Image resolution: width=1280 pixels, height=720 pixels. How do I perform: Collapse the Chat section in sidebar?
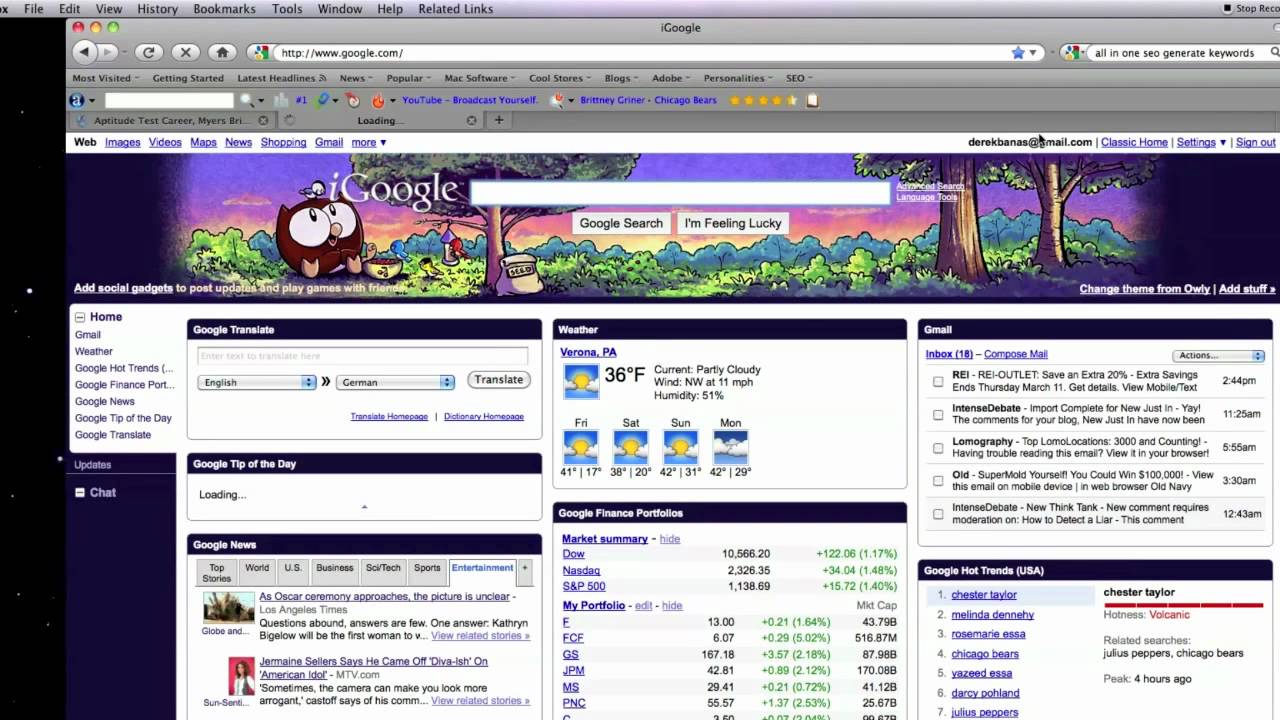pyautogui.click(x=80, y=492)
